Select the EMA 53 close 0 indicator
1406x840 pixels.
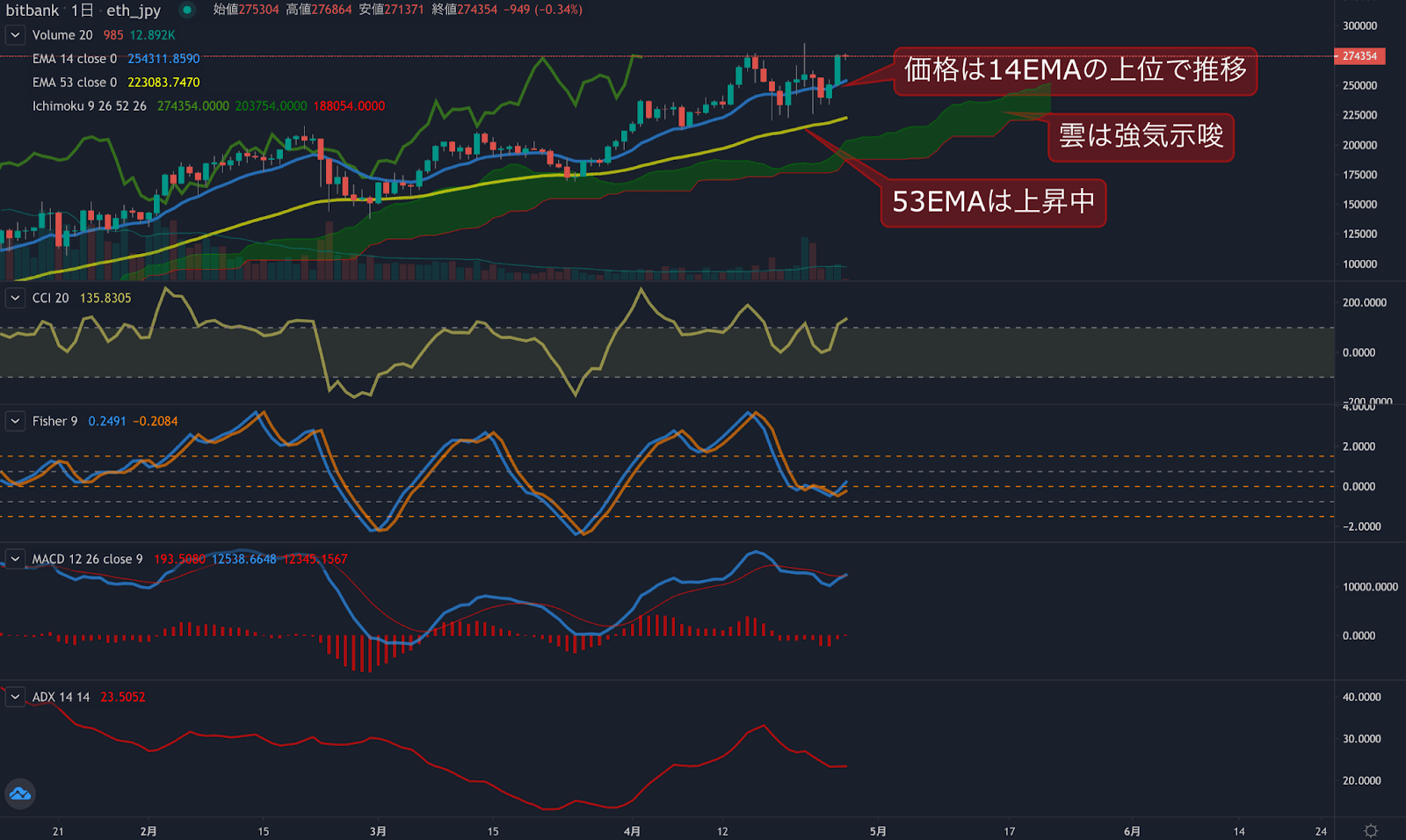pos(74,83)
